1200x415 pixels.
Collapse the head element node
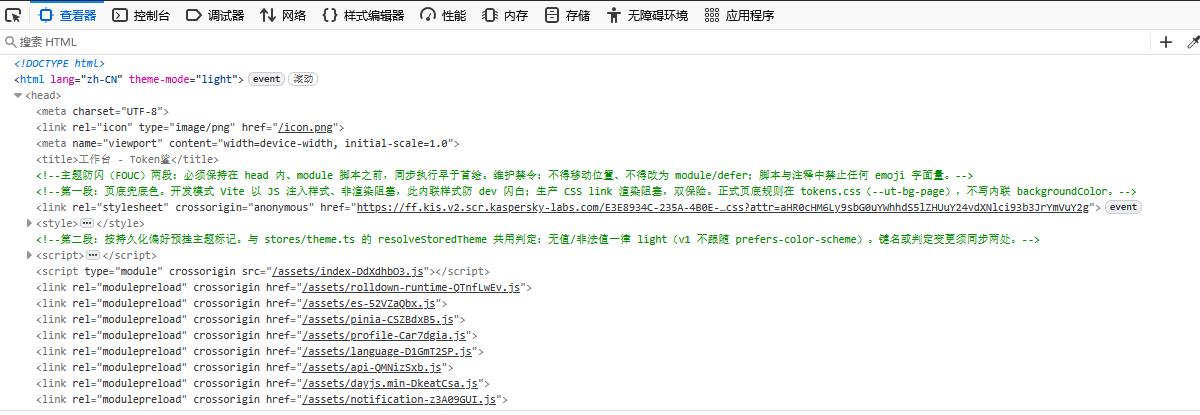[x=19, y=95]
